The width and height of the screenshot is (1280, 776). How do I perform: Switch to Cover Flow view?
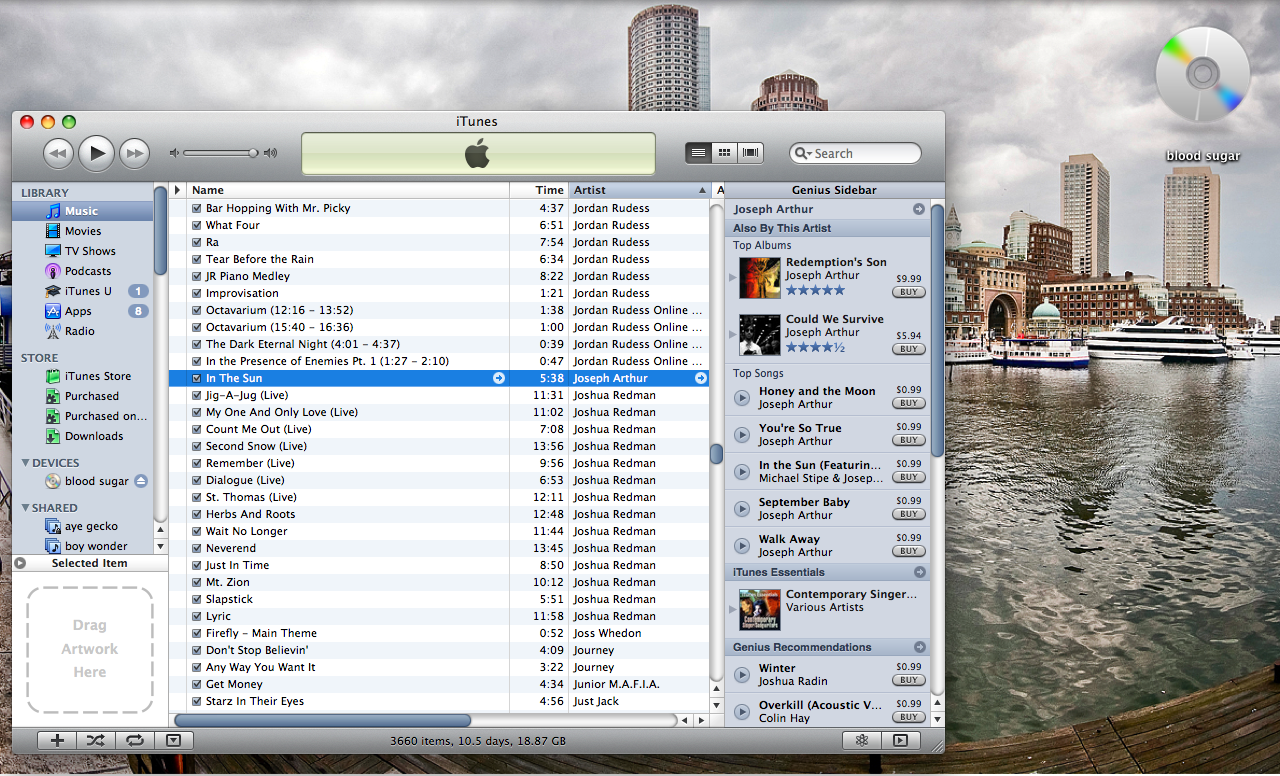pos(751,152)
